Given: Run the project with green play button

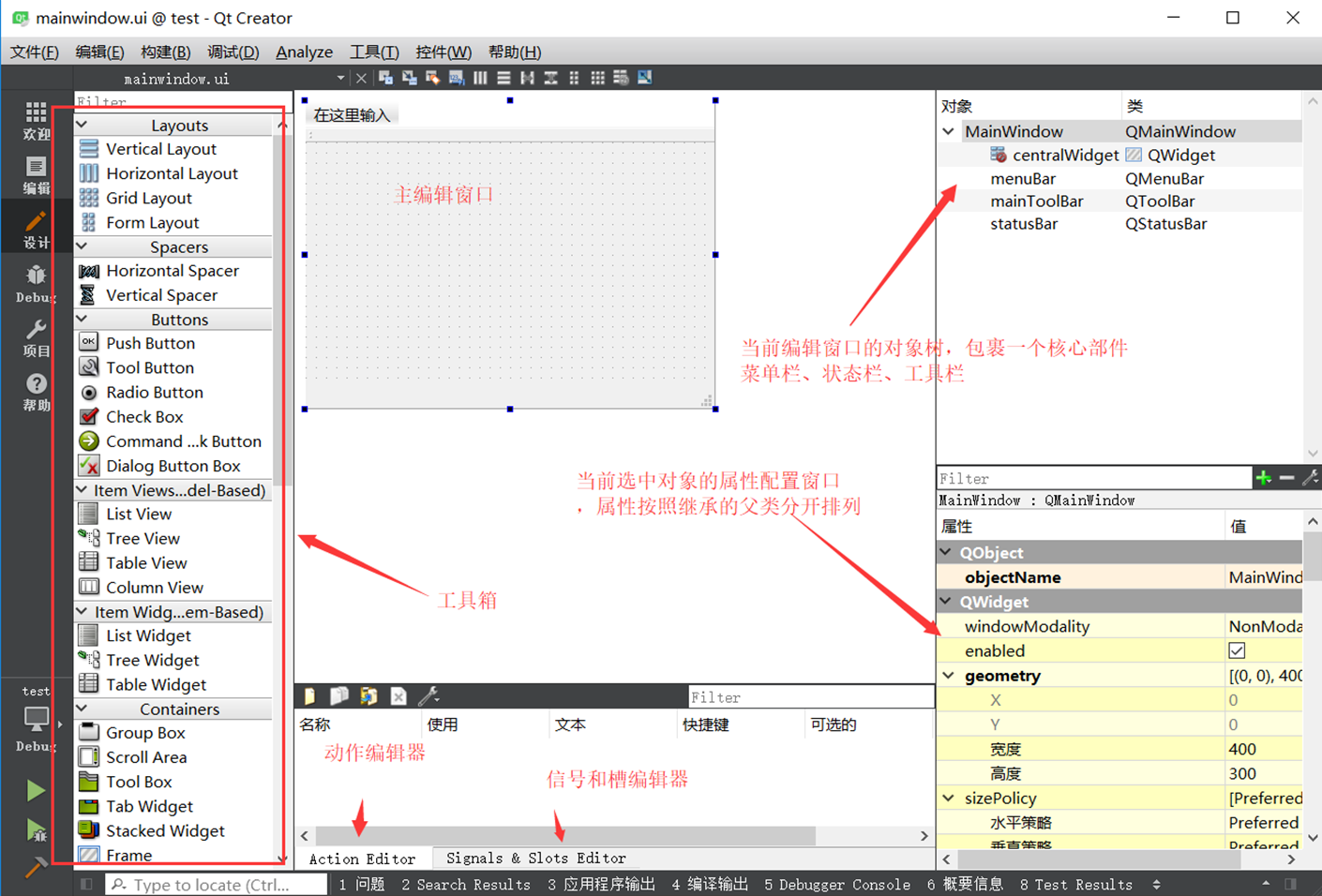Looking at the screenshot, I should [x=36, y=791].
